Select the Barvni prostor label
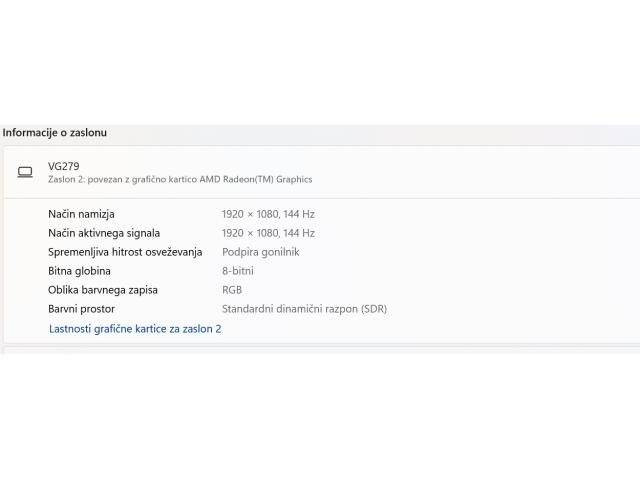This screenshot has height=480, width=640. click(x=81, y=309)
